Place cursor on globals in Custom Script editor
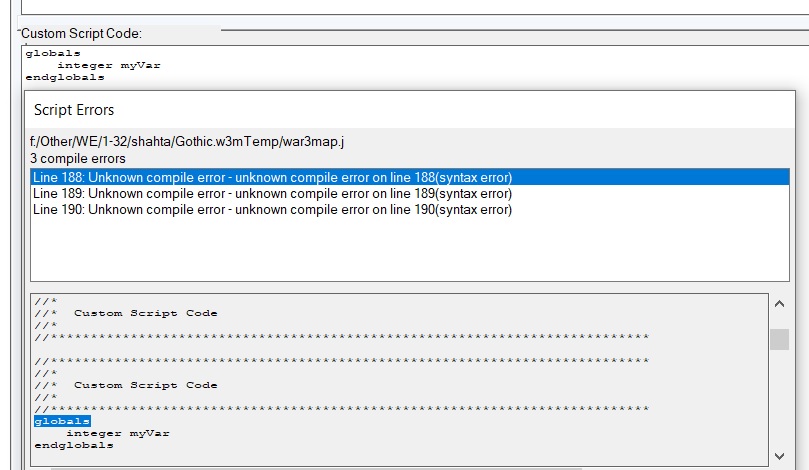This screenshot has height=470, width=809. coord(53,53)
